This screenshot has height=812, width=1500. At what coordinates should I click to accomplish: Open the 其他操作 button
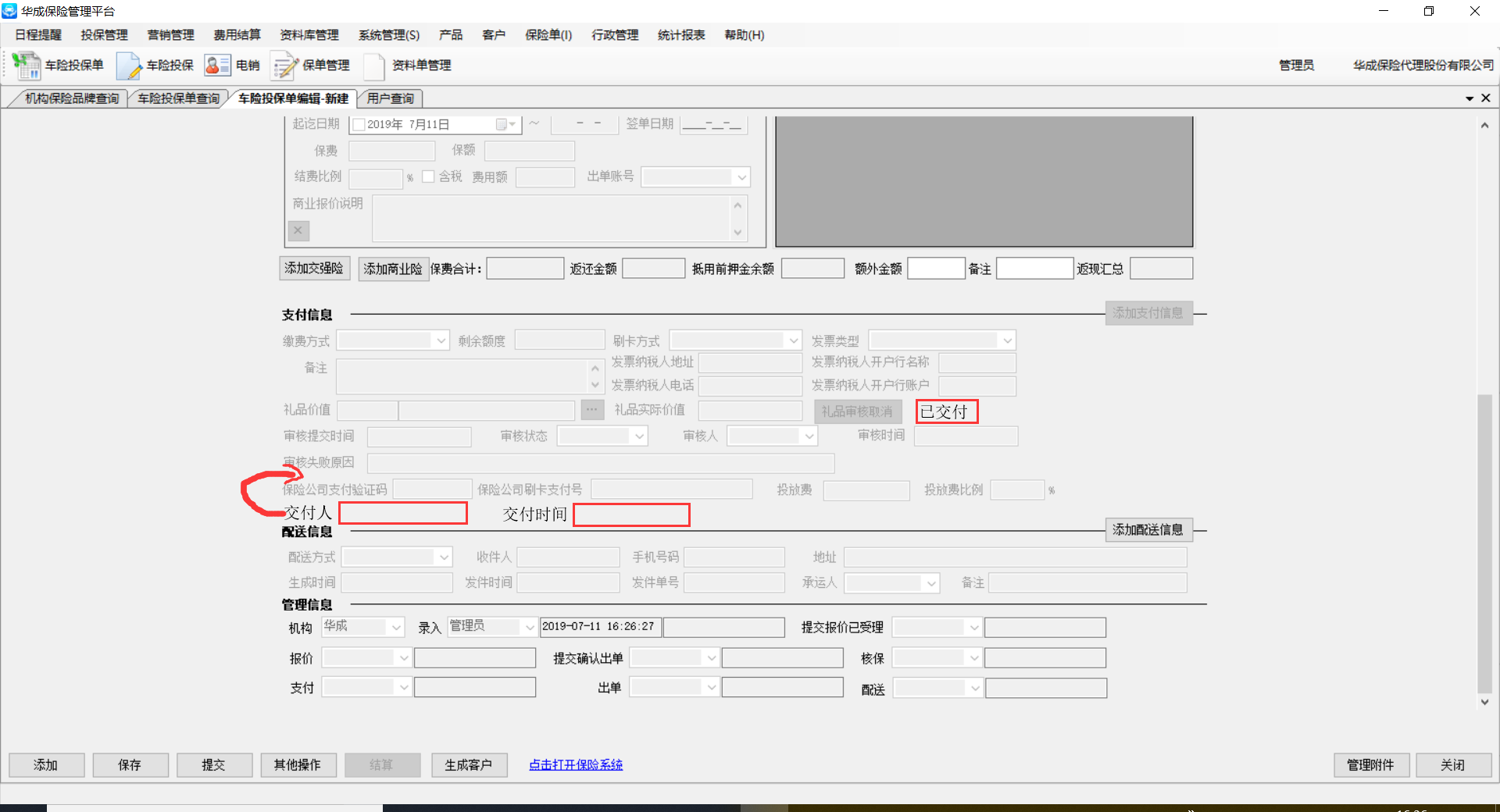click(298, 765)
